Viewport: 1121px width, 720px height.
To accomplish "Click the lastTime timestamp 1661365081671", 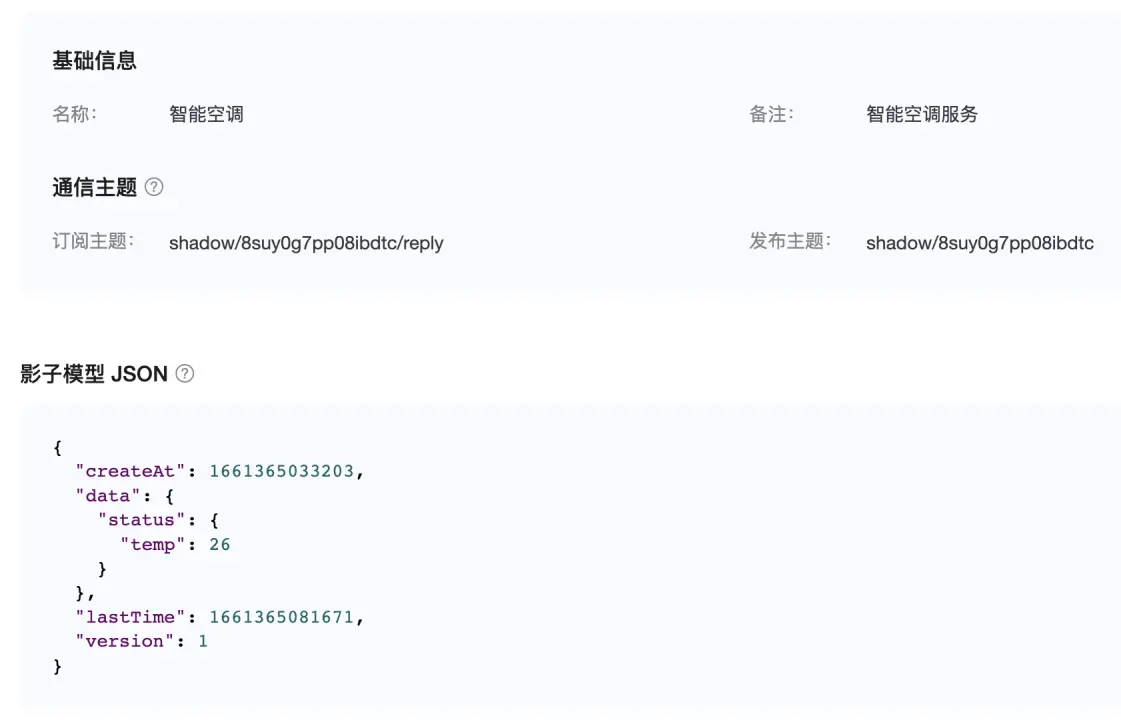I will (x=281, y=617).
